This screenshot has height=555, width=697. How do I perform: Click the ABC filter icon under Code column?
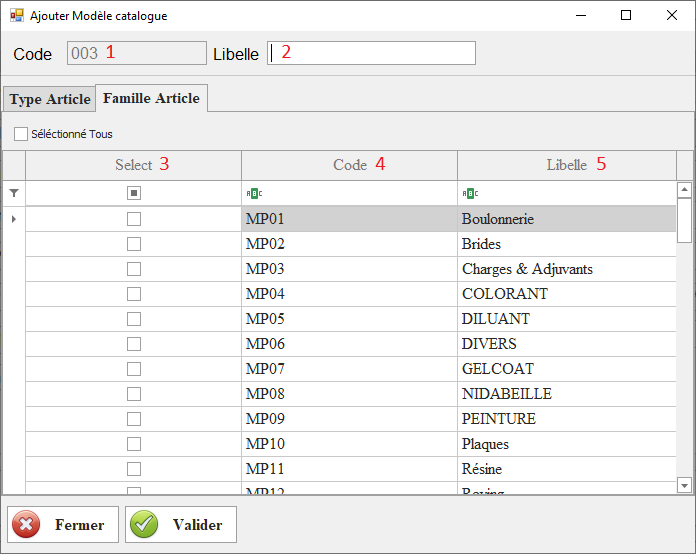[x=254, y=193]
